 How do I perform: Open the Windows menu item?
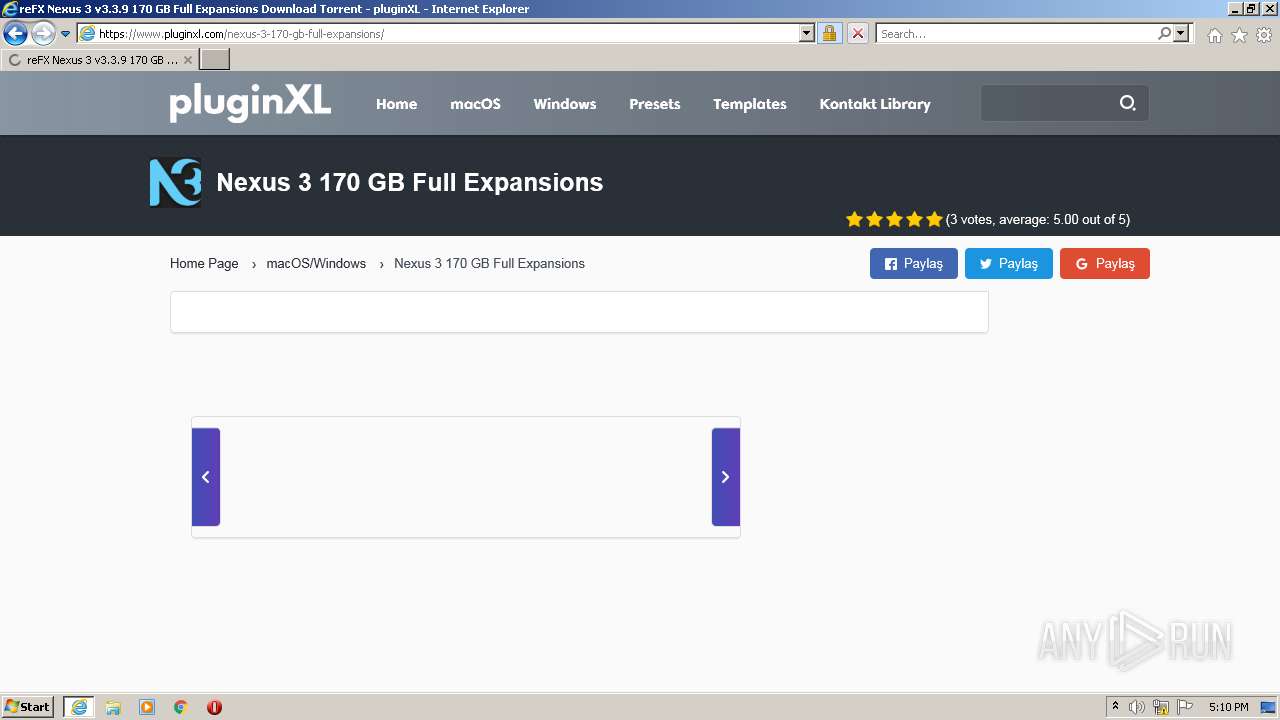(565, 104)
